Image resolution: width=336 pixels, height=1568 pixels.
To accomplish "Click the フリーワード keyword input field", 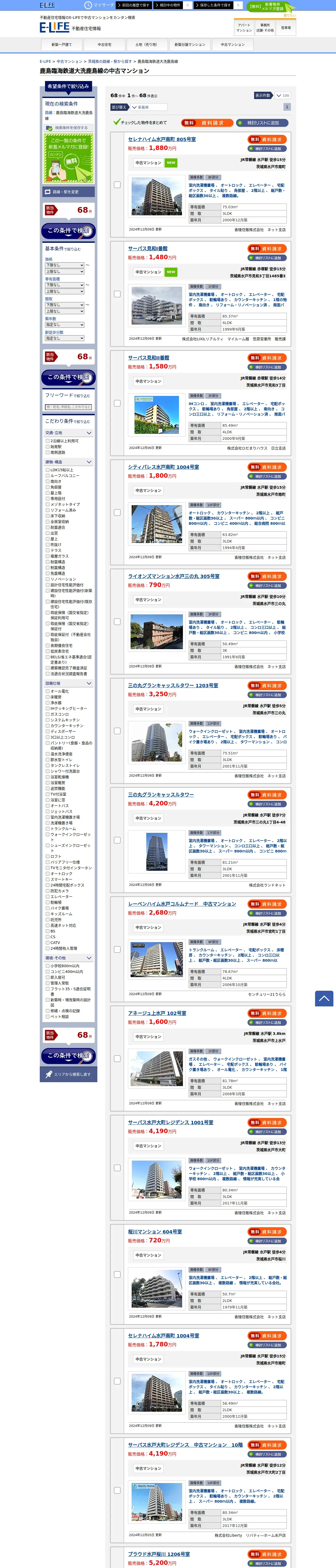I will click(x=68, y=407).
